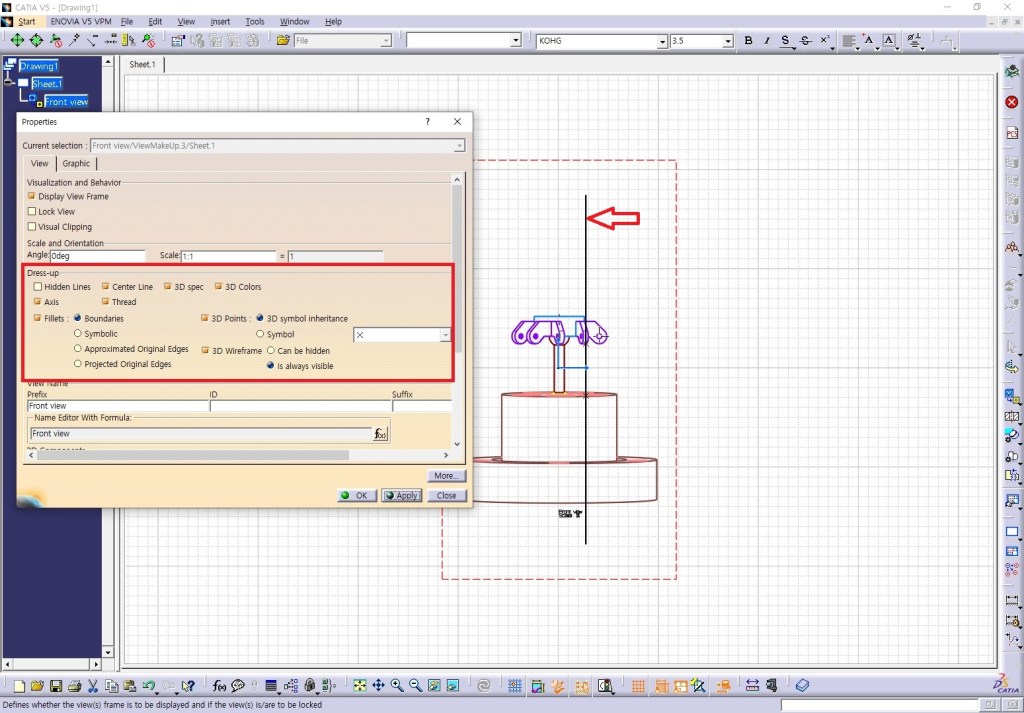This screenshot has height=713, width=1024.
Task: Click the Bold text formatting icon
Action: [x=748, y=41]
